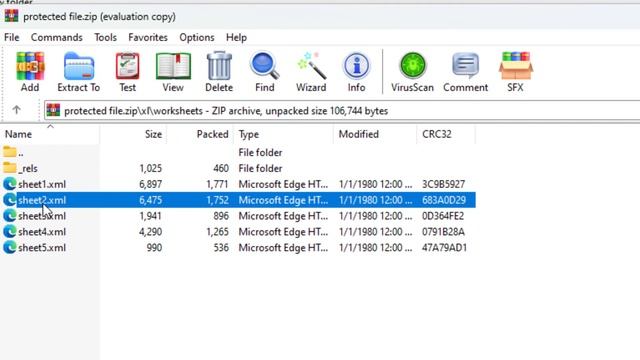Image resolution: width=640 pixels, height=360 pixels.
Task: Open the Commands menu
Action: coord(57,38)
